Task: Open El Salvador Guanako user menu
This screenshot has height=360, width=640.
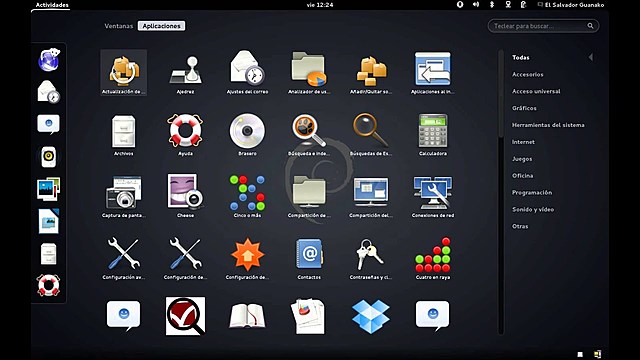Action: [x=571, y=5]
